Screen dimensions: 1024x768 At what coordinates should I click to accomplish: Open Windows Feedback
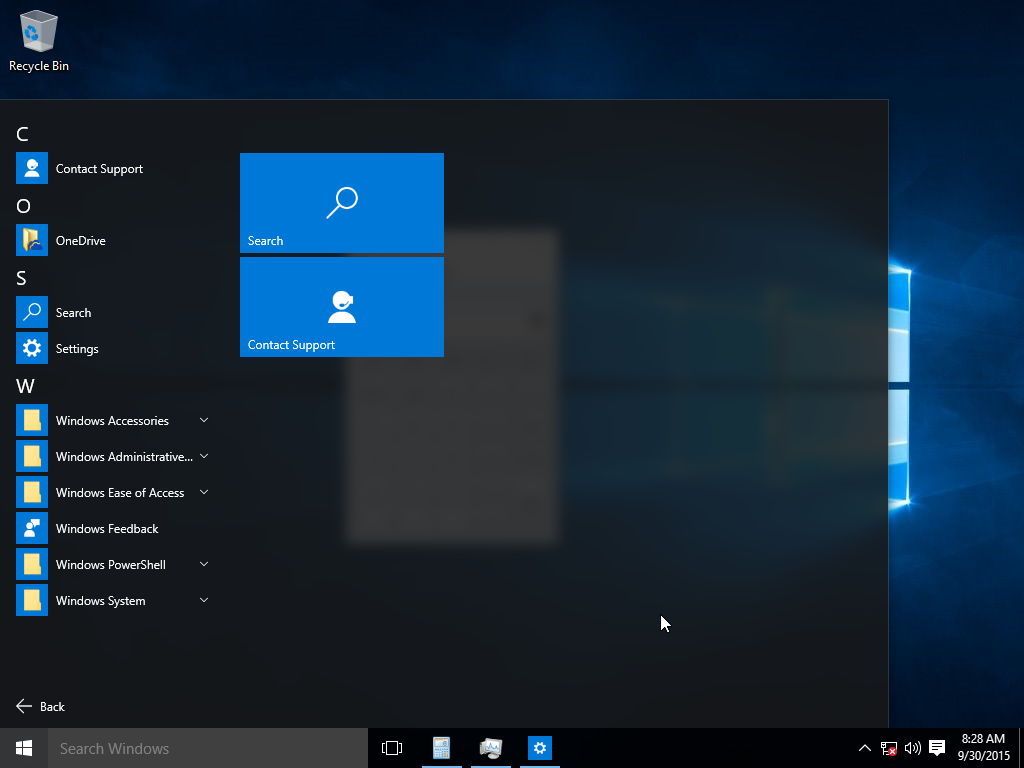pyautogui.click(x=105, y=528)
